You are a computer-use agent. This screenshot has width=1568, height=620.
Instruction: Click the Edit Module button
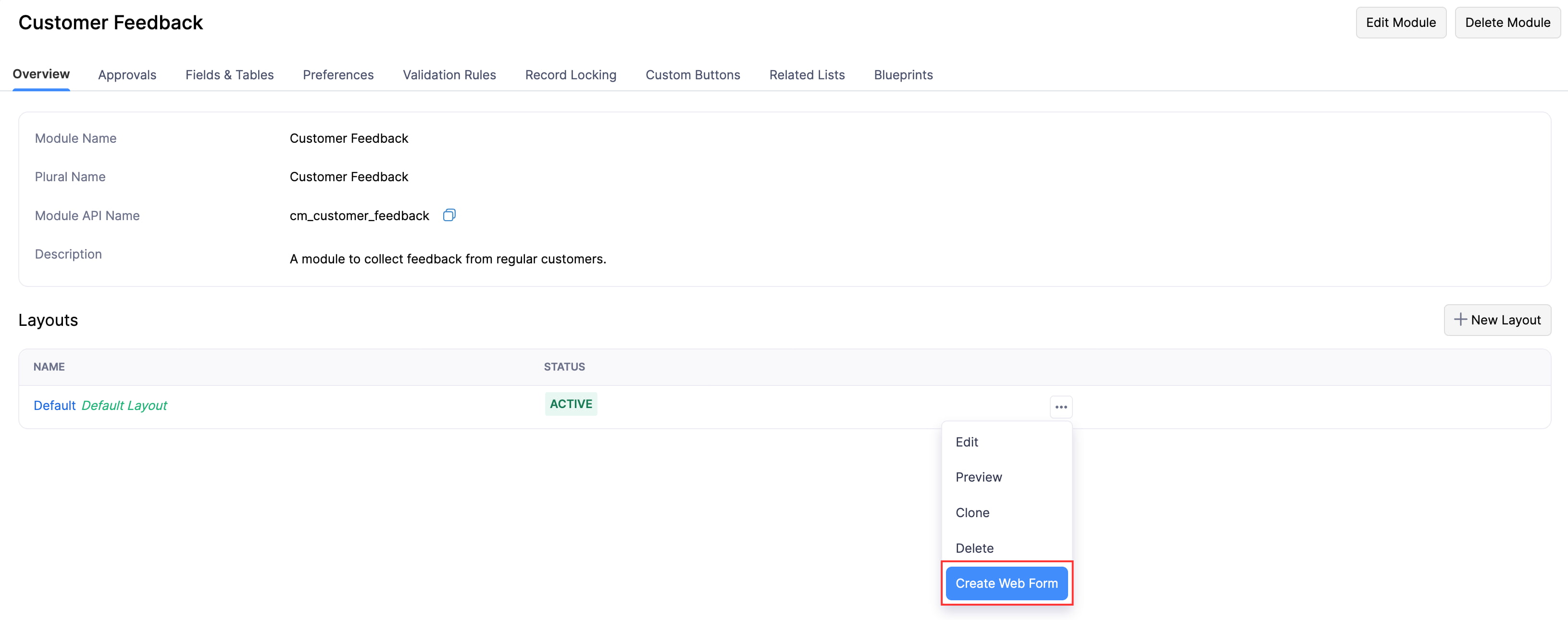tap(1401, 22)
